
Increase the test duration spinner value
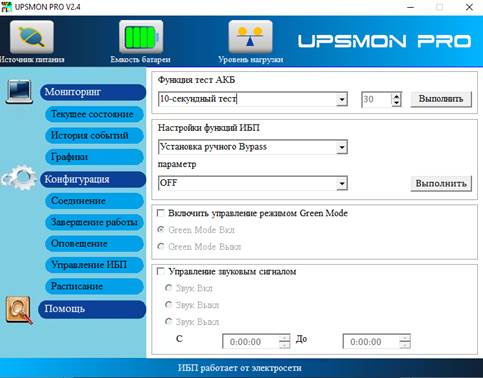(396, 96)
